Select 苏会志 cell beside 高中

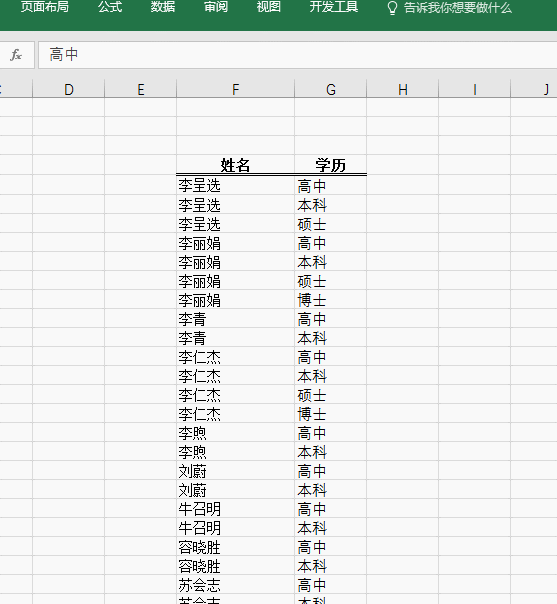[x=235, y=584]
